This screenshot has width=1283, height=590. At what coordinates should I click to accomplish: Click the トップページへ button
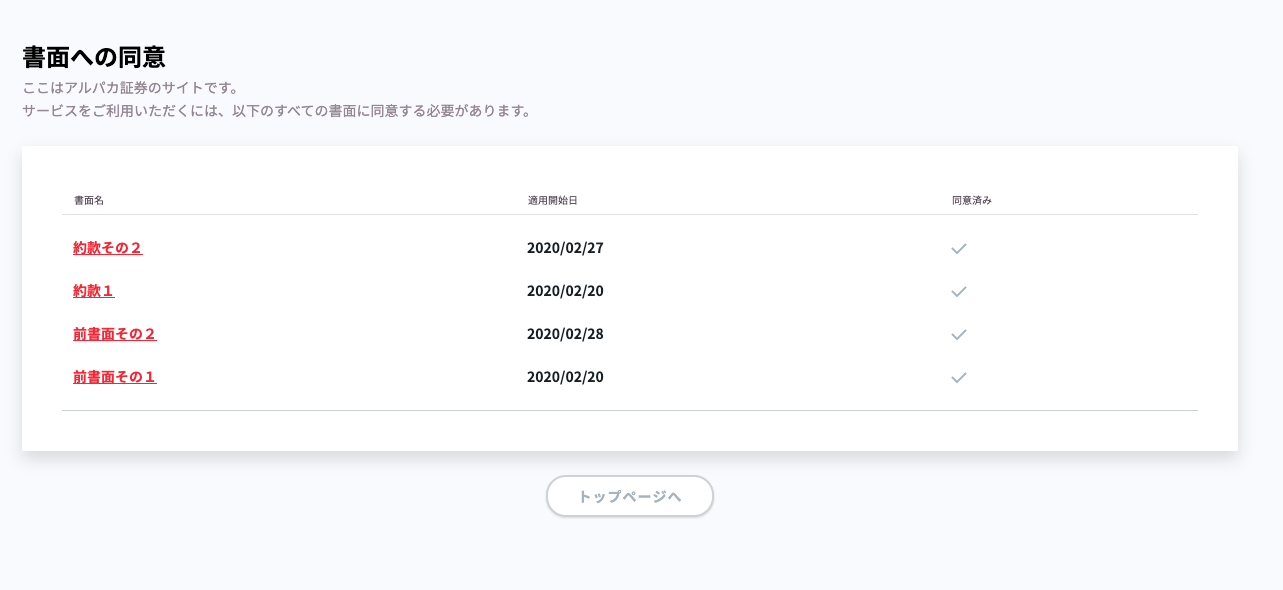(x=630, y=496)
